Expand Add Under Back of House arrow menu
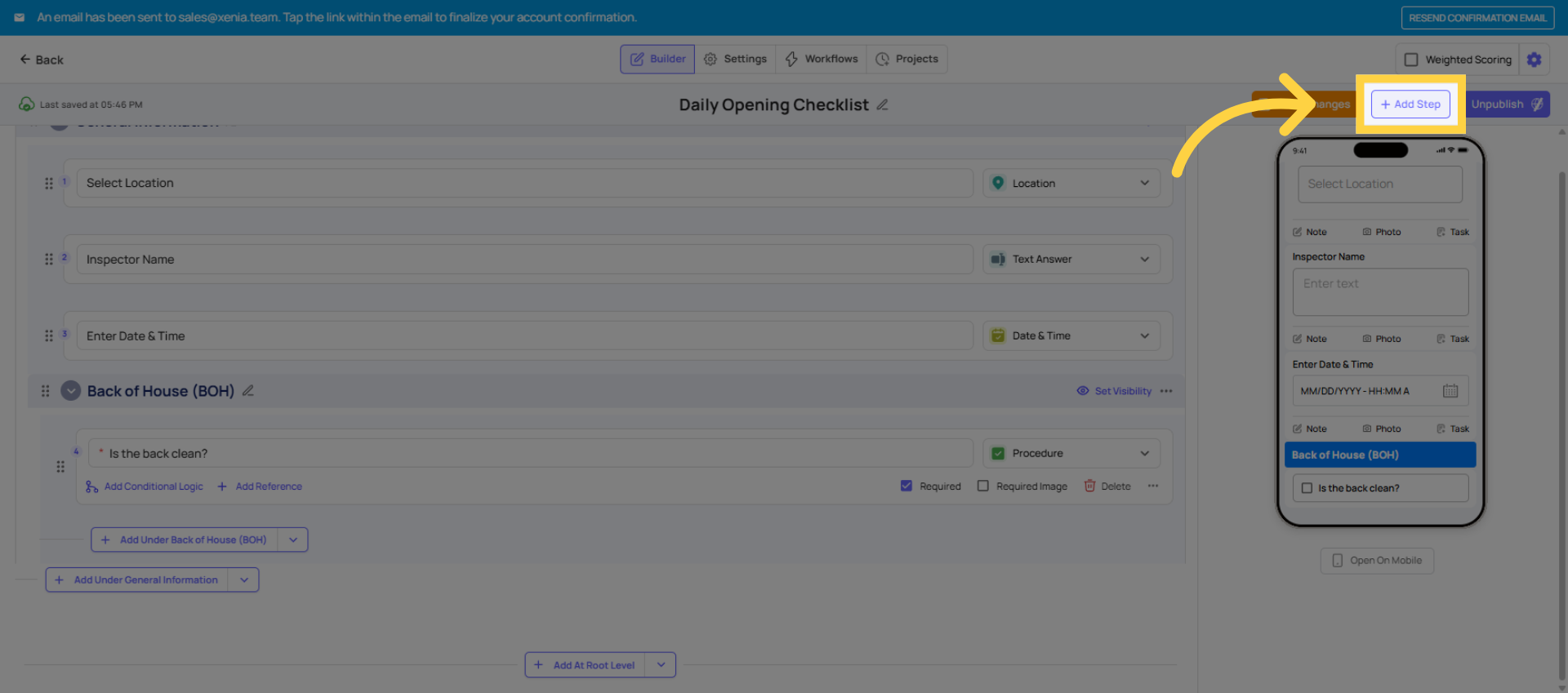The width and height of the screenshot is (1568, 693). 293,540
